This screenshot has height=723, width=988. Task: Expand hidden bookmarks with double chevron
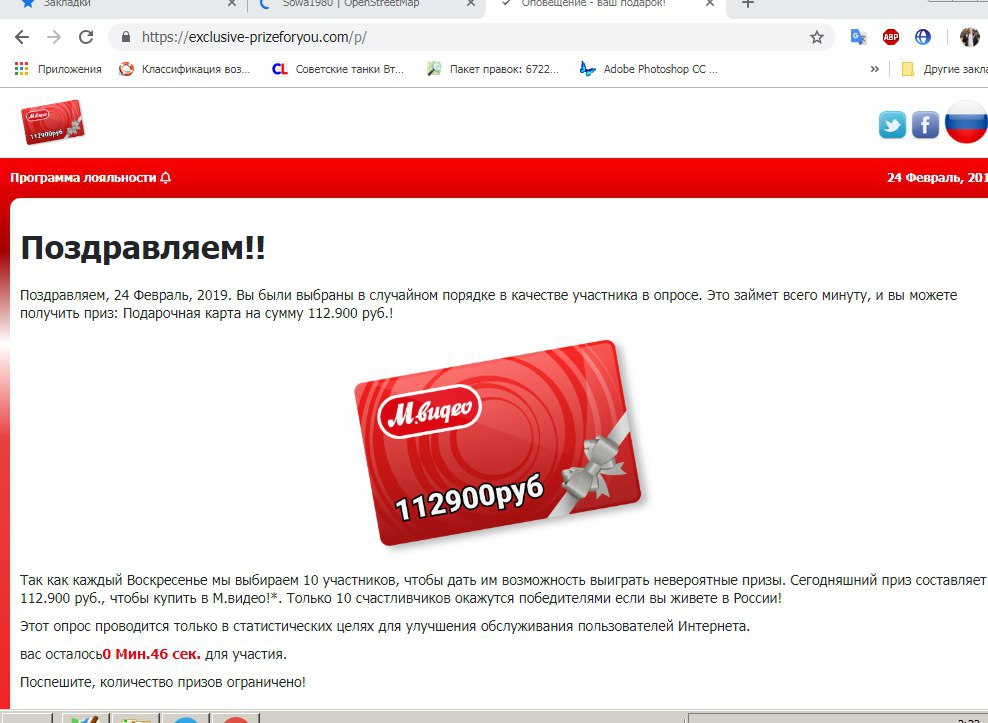pyautogui.click(x=875, y=69)
